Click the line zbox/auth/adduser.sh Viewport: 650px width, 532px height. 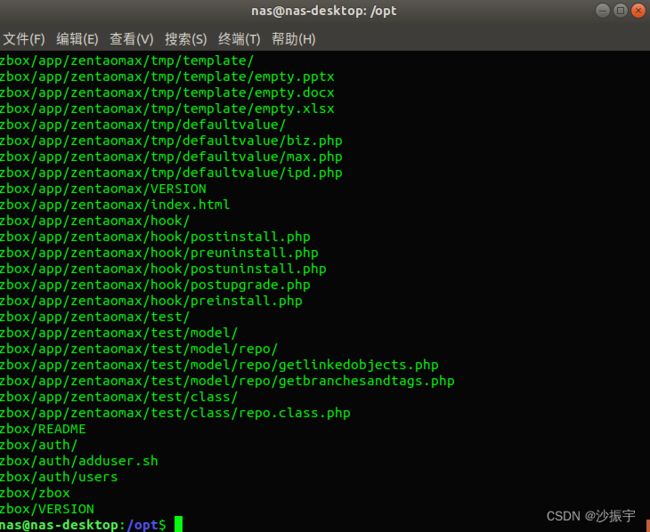coord(79,461)
